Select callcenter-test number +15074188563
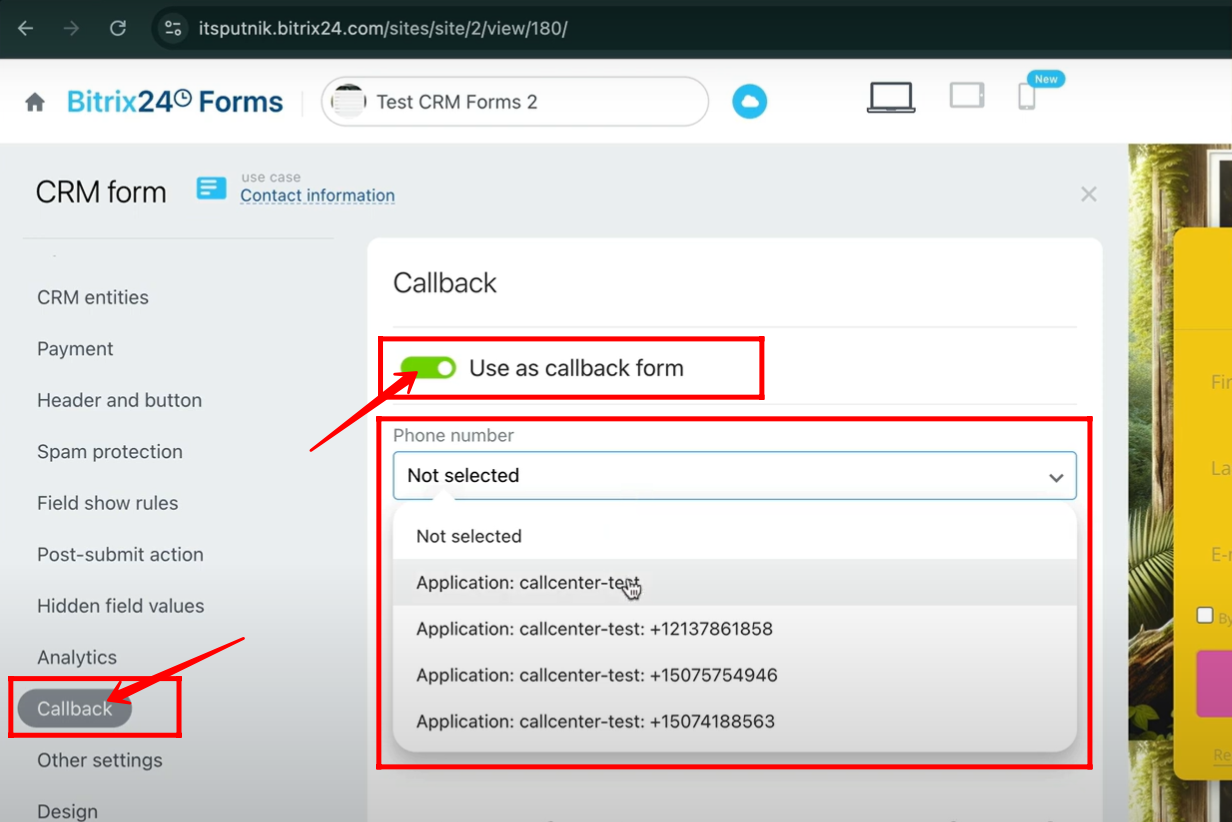The height and width of the screenshot is (822, 1232). 735,721
